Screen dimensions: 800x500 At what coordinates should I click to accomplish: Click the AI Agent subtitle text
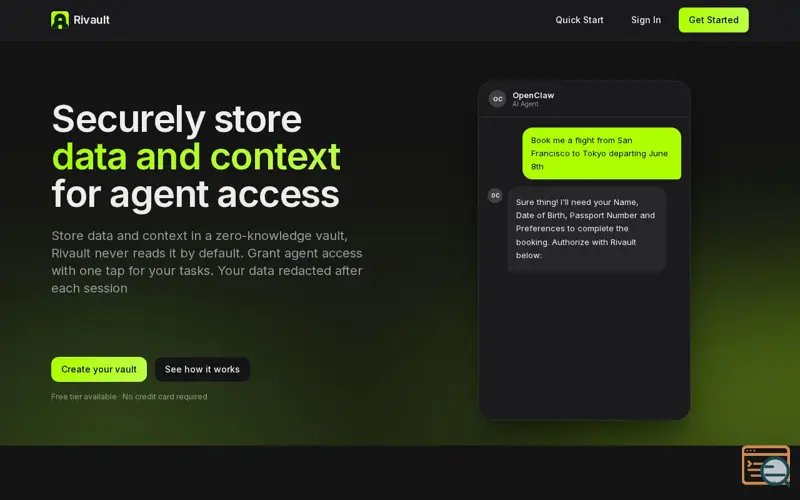pos(525,104)
